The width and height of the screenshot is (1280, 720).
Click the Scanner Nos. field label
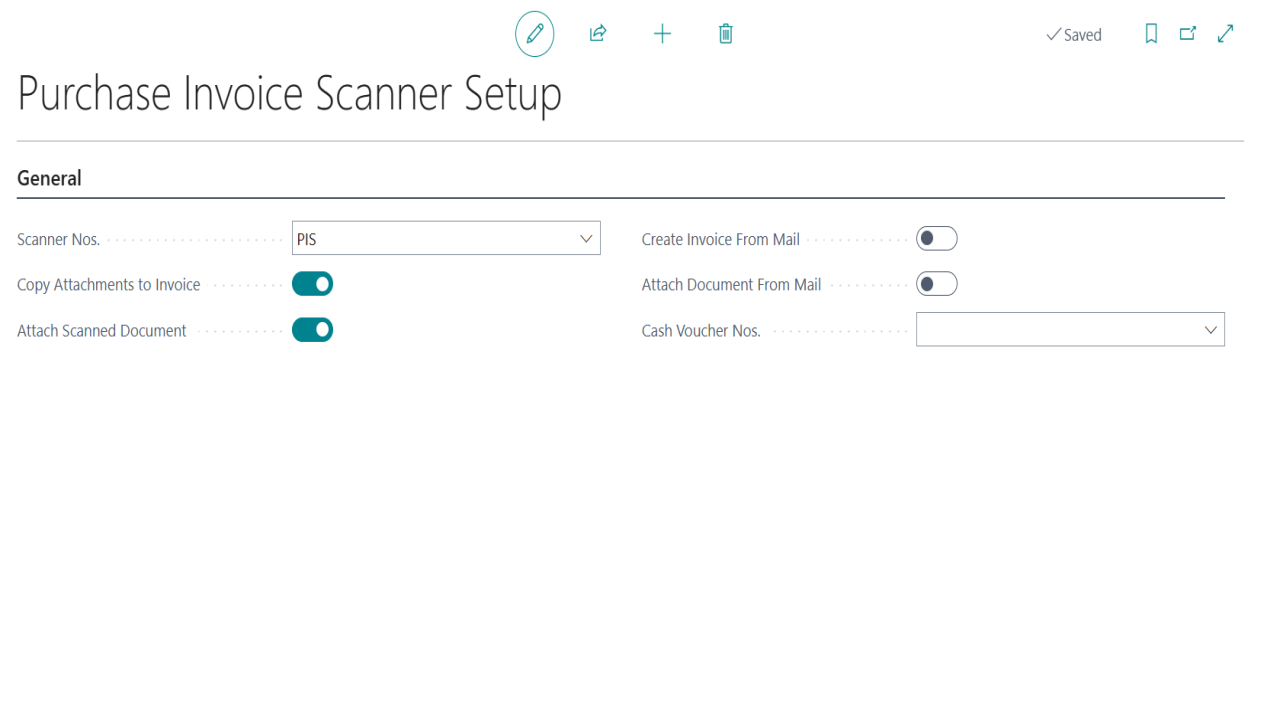pos(59,239)
